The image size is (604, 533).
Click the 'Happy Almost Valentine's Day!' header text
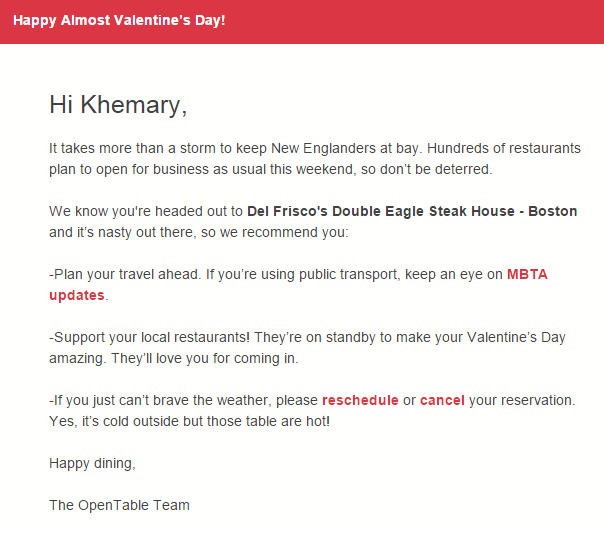(x=119, y=20)
